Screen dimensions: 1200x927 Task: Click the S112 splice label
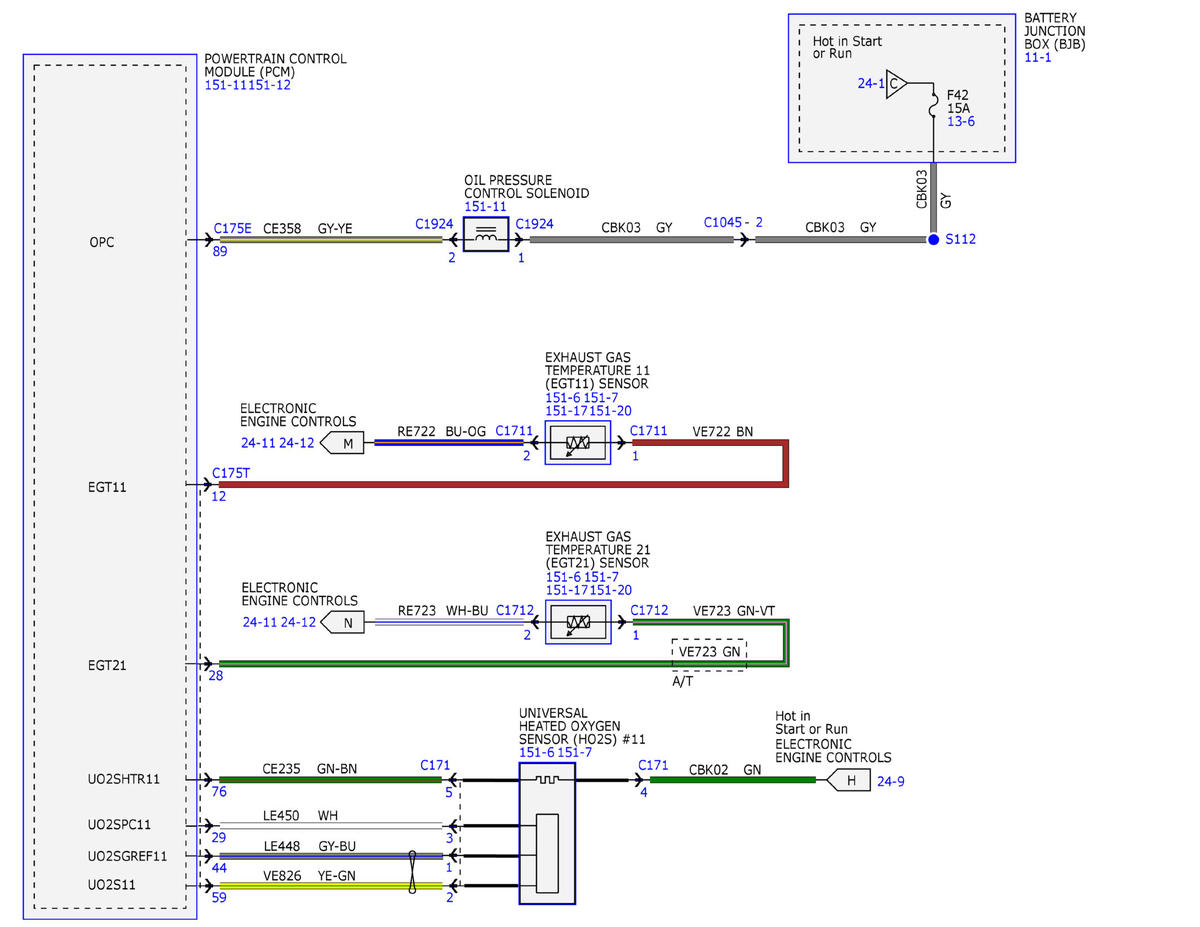click(961, 240)
